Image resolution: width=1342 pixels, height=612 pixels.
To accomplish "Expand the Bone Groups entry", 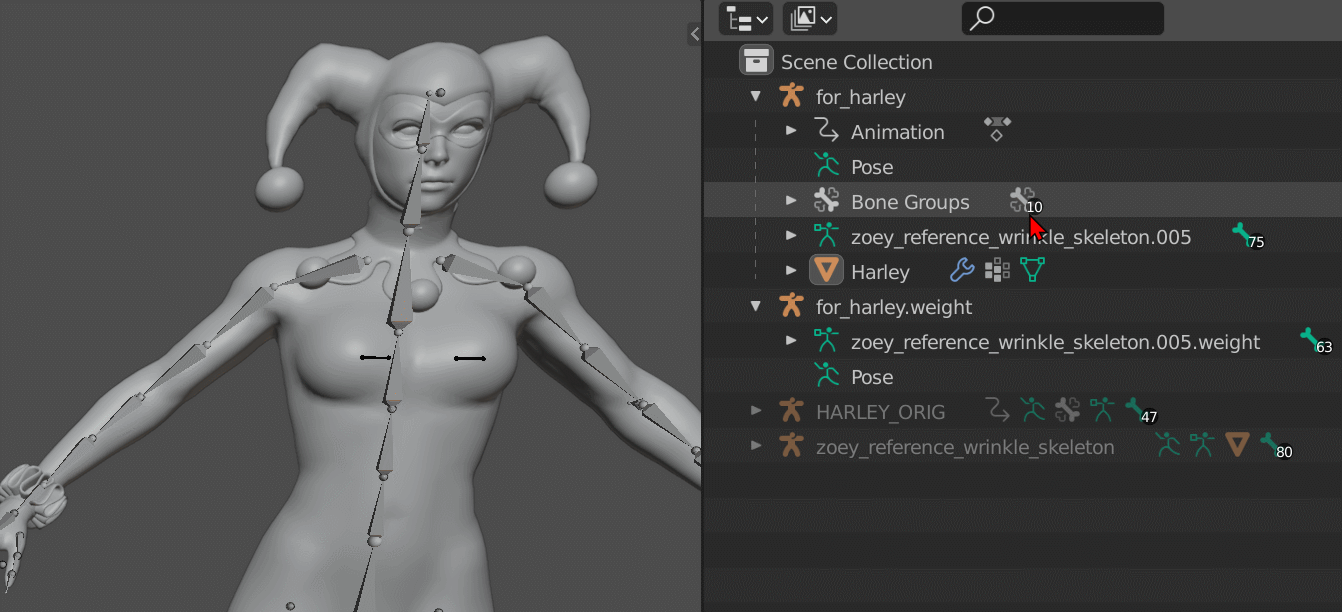I will pos(791,201).
